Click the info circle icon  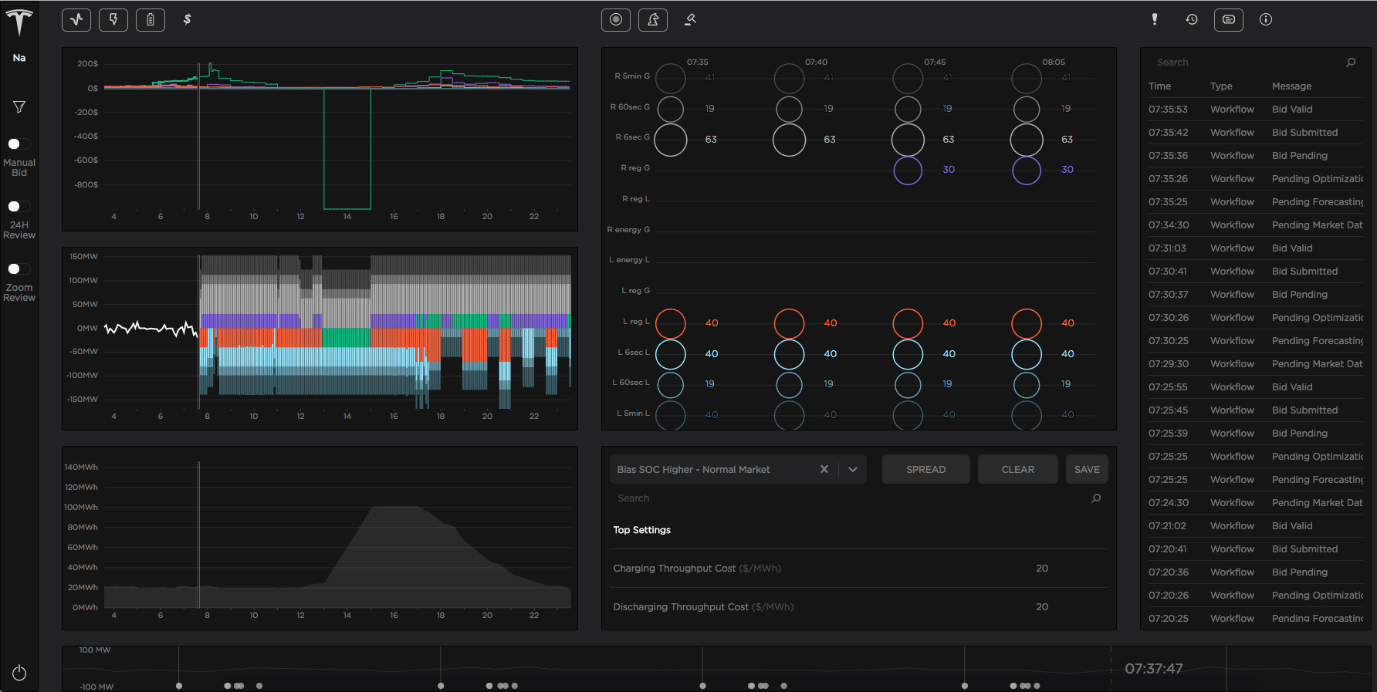(1265, 19)
